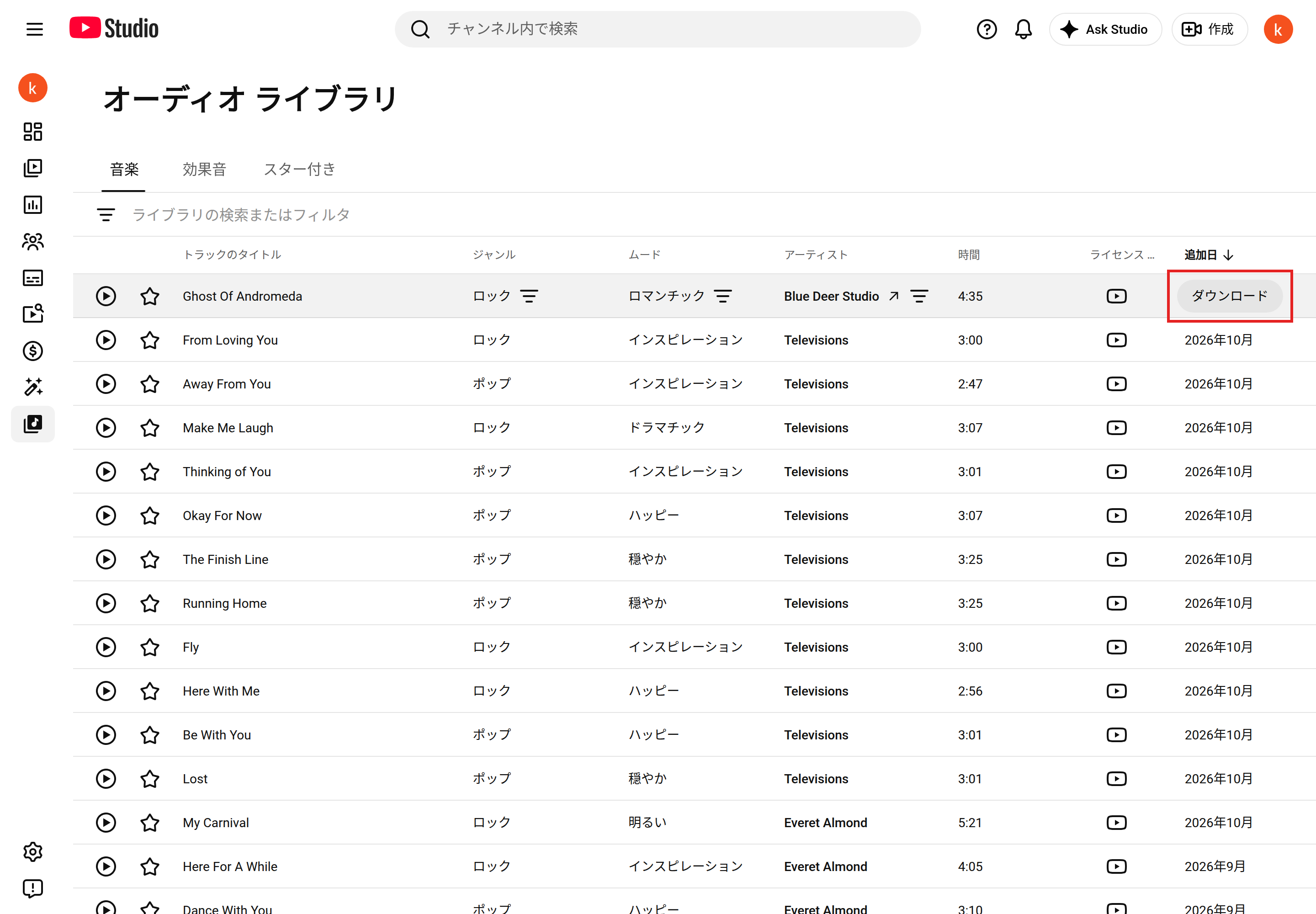The image size is (1316, 914).
Task: Filter by ロマンチック mood on Ghost Of Andromeda
Action: coord(722,296)
